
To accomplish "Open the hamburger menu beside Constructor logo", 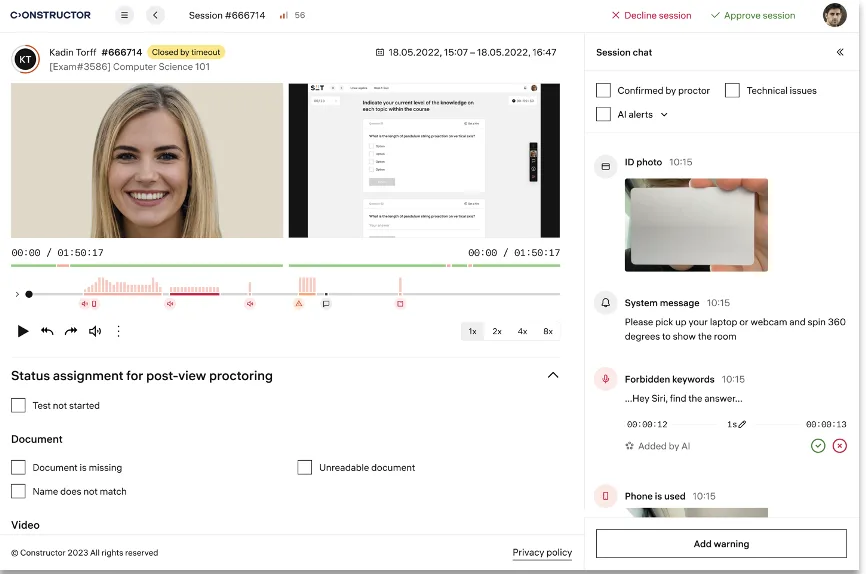I will click(x=124, y=15).
